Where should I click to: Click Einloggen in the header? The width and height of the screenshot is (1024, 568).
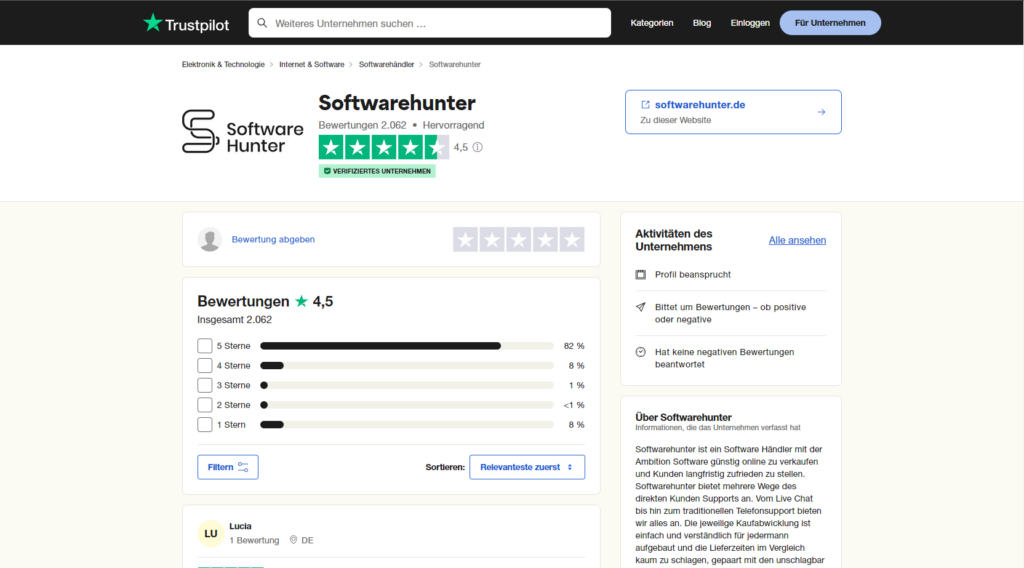[750, 23]
